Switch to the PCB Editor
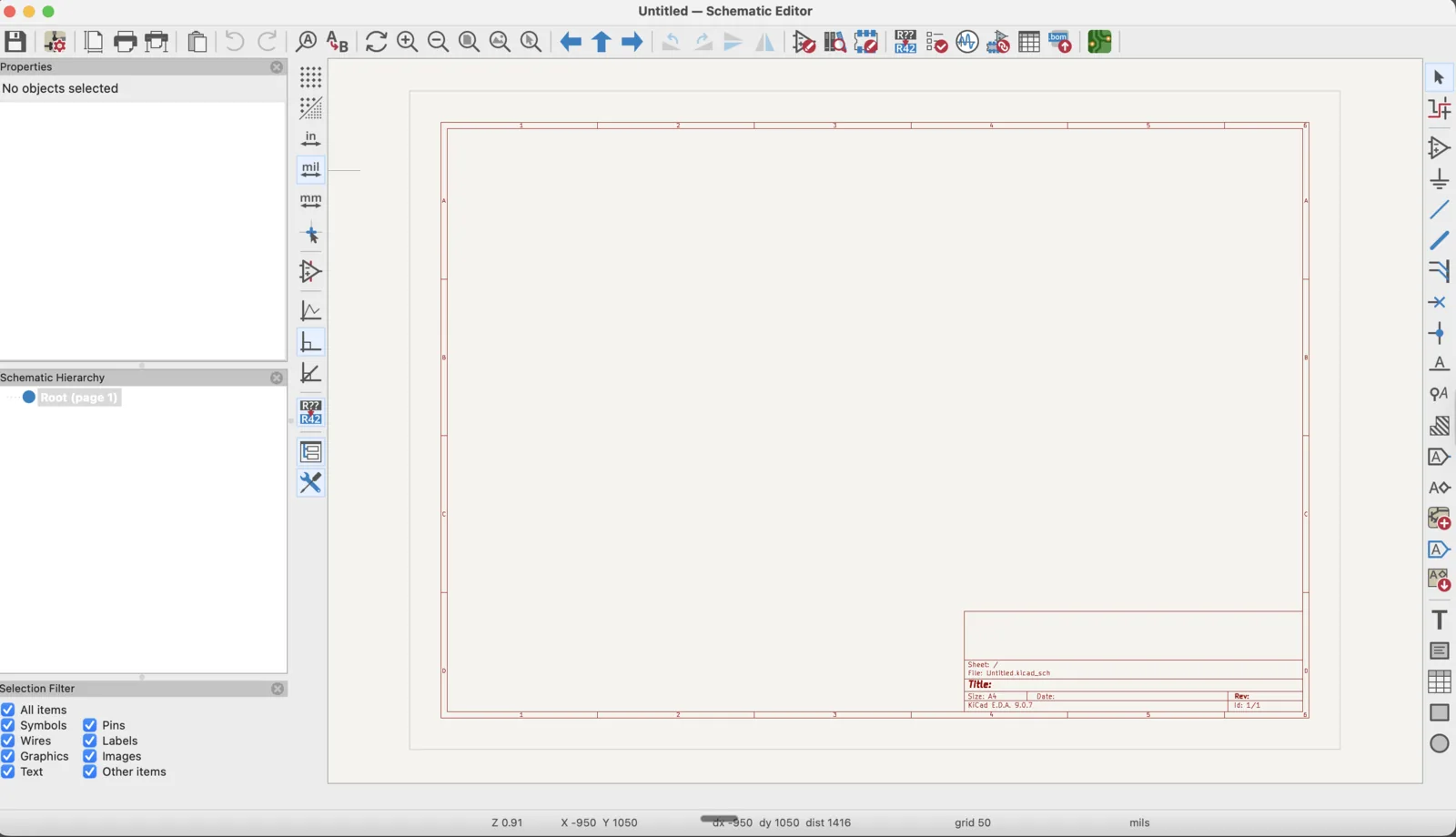The image size is (1456, 837). [x=1098, y=41]
